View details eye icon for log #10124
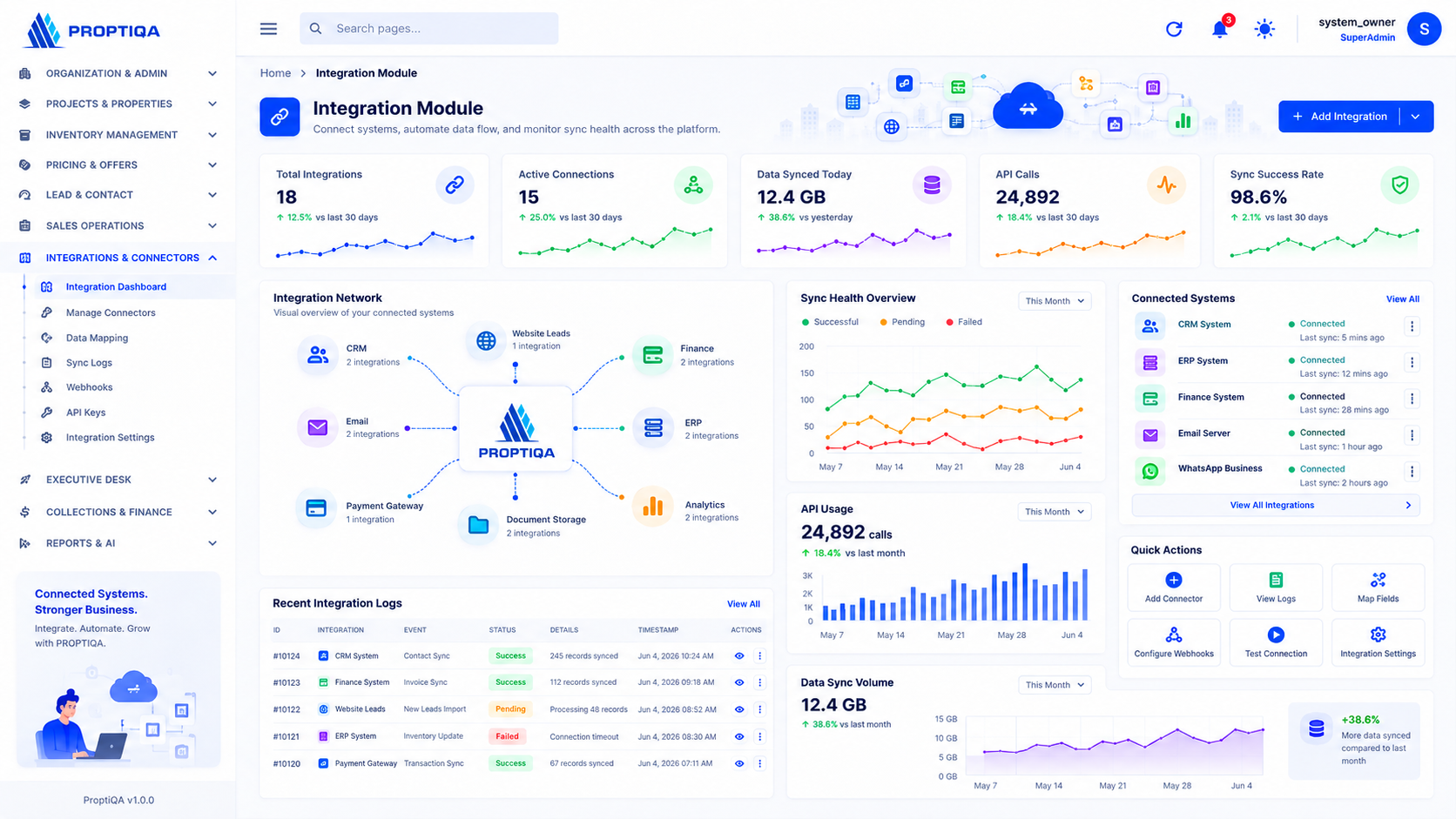1456x819 pixels. click(739, 656)
